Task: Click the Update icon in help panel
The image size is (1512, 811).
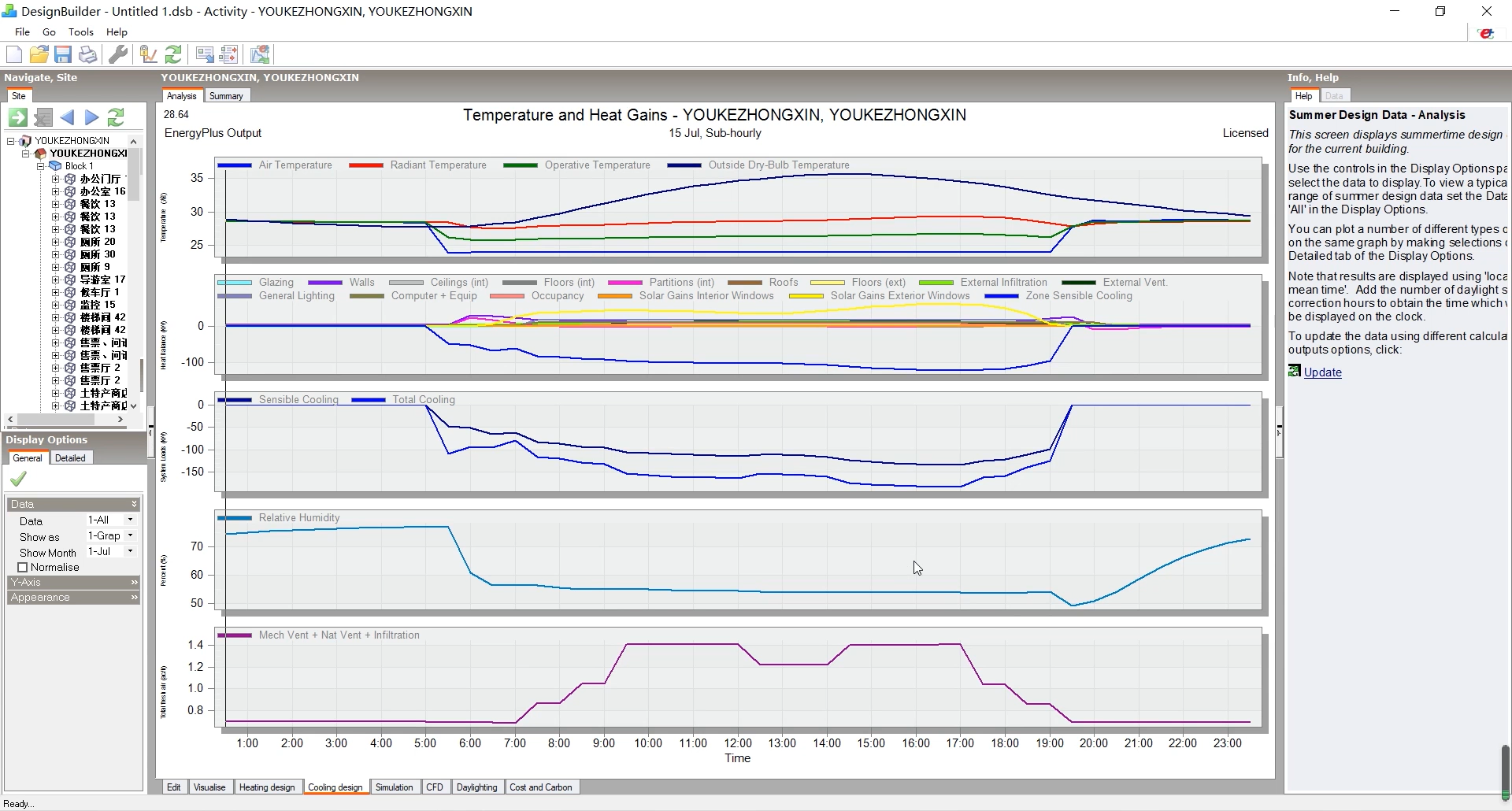Action: 1295,371
